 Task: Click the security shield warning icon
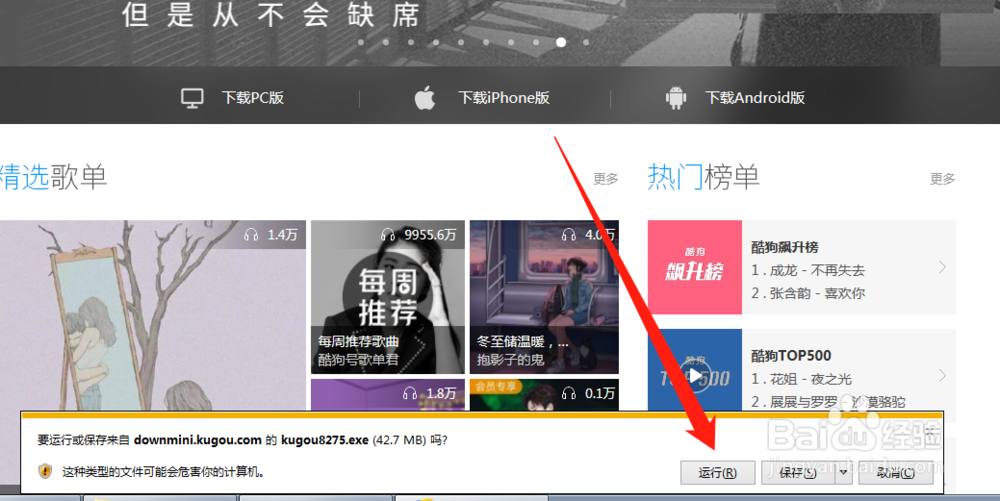click(45, 472)
